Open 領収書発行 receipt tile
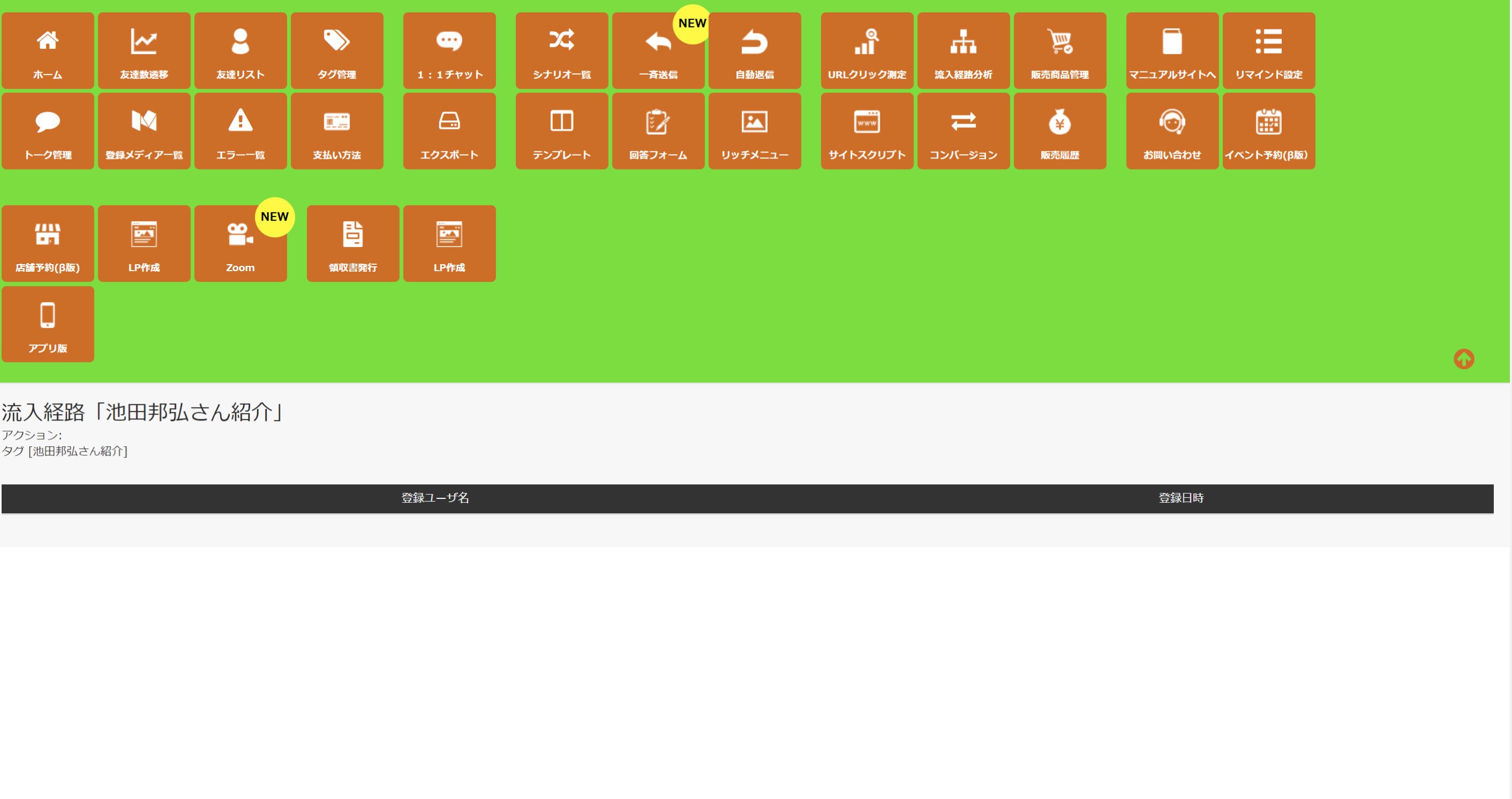 tap(353, 244)
